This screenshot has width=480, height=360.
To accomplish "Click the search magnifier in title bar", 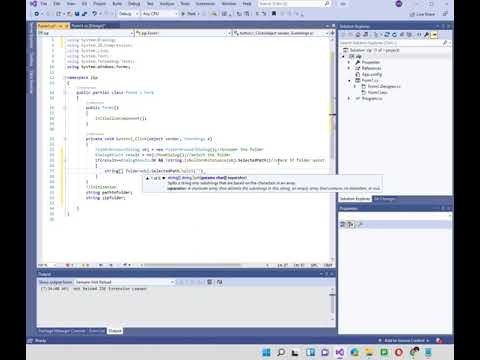I will pyautogui.click(x=327, y=4).
